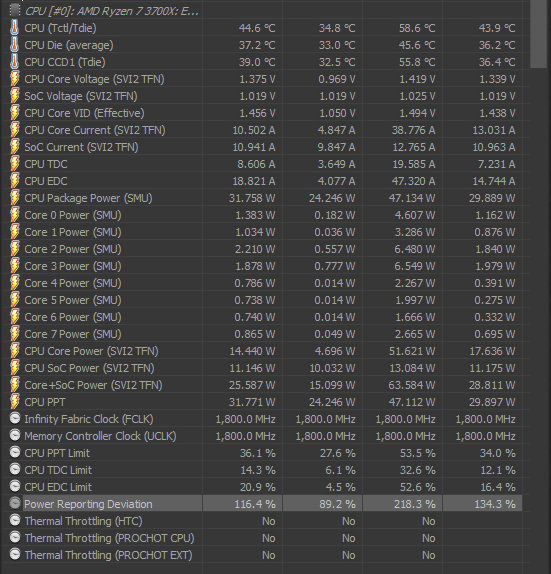Click the 10.032 W minimum SoC power value
551x574 pixels.
(x=332, y=368)
